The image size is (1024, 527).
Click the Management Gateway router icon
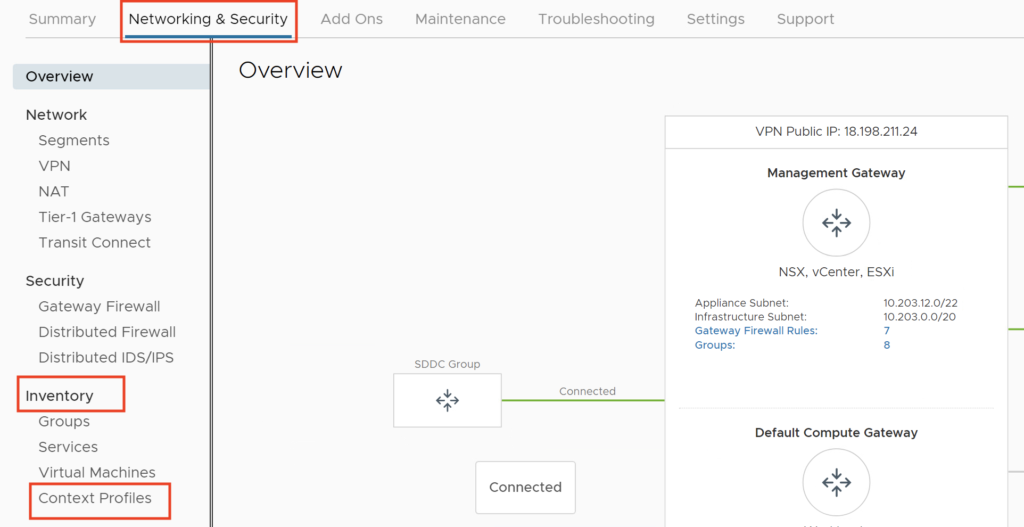(836, 223)
